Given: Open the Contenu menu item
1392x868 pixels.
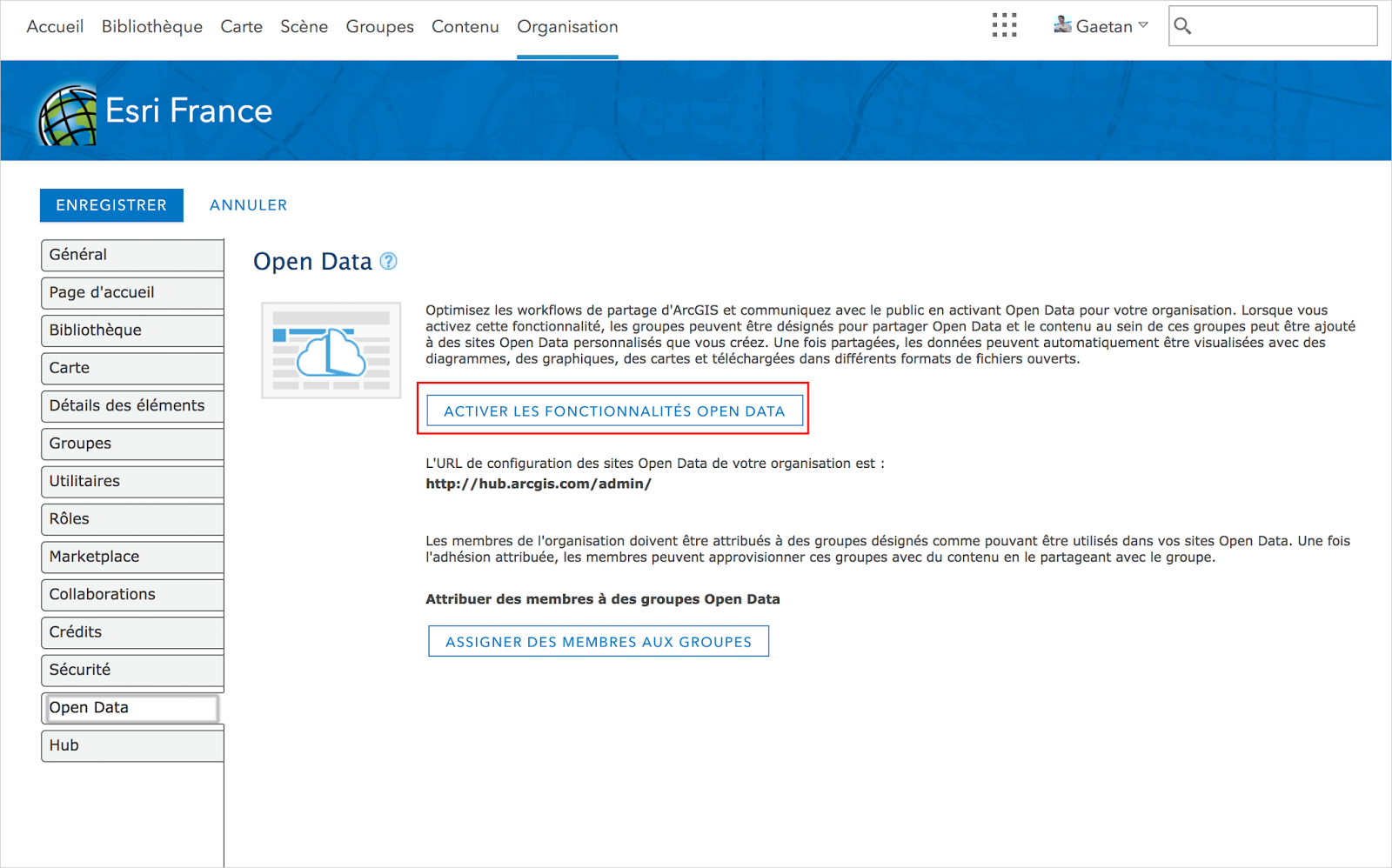Looking at the screenshot, I should click(x=465, y=26).
